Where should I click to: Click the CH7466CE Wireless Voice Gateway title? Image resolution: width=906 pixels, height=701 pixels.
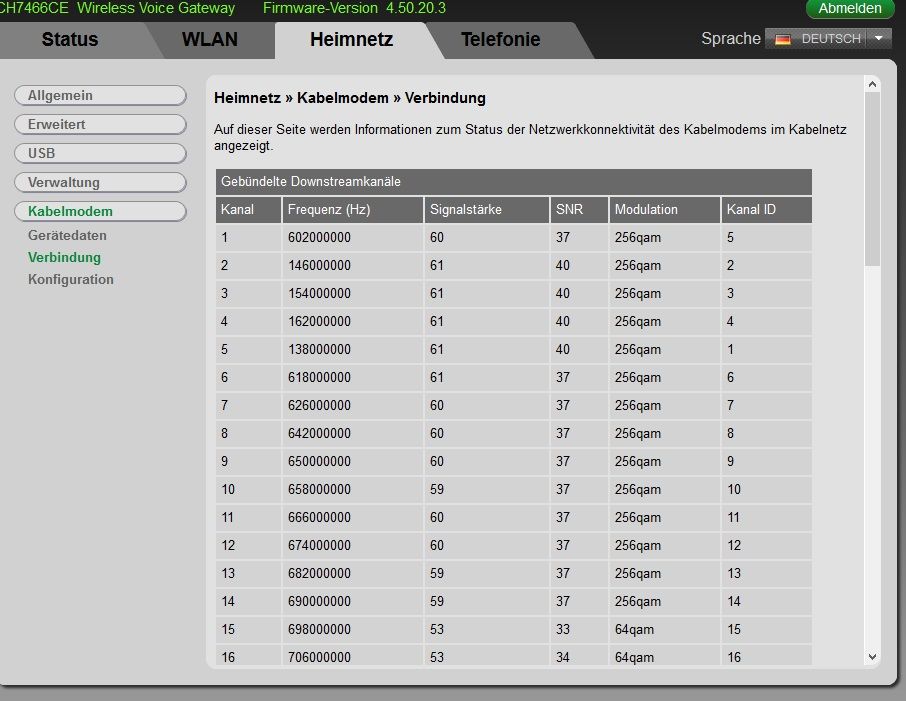point(117,8)
